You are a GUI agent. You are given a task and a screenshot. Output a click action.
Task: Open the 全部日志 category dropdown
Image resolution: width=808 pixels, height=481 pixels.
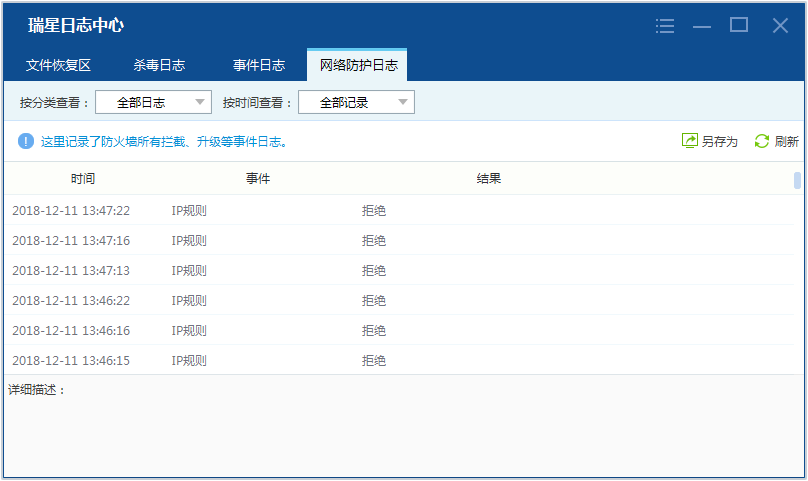pos(153,102)
